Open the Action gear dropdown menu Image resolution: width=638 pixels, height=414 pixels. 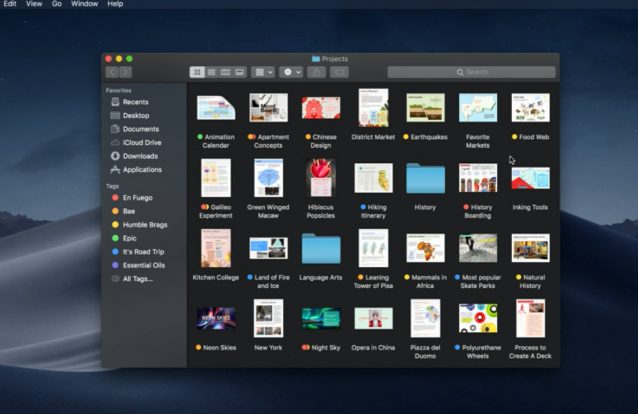tap(291, 72)
